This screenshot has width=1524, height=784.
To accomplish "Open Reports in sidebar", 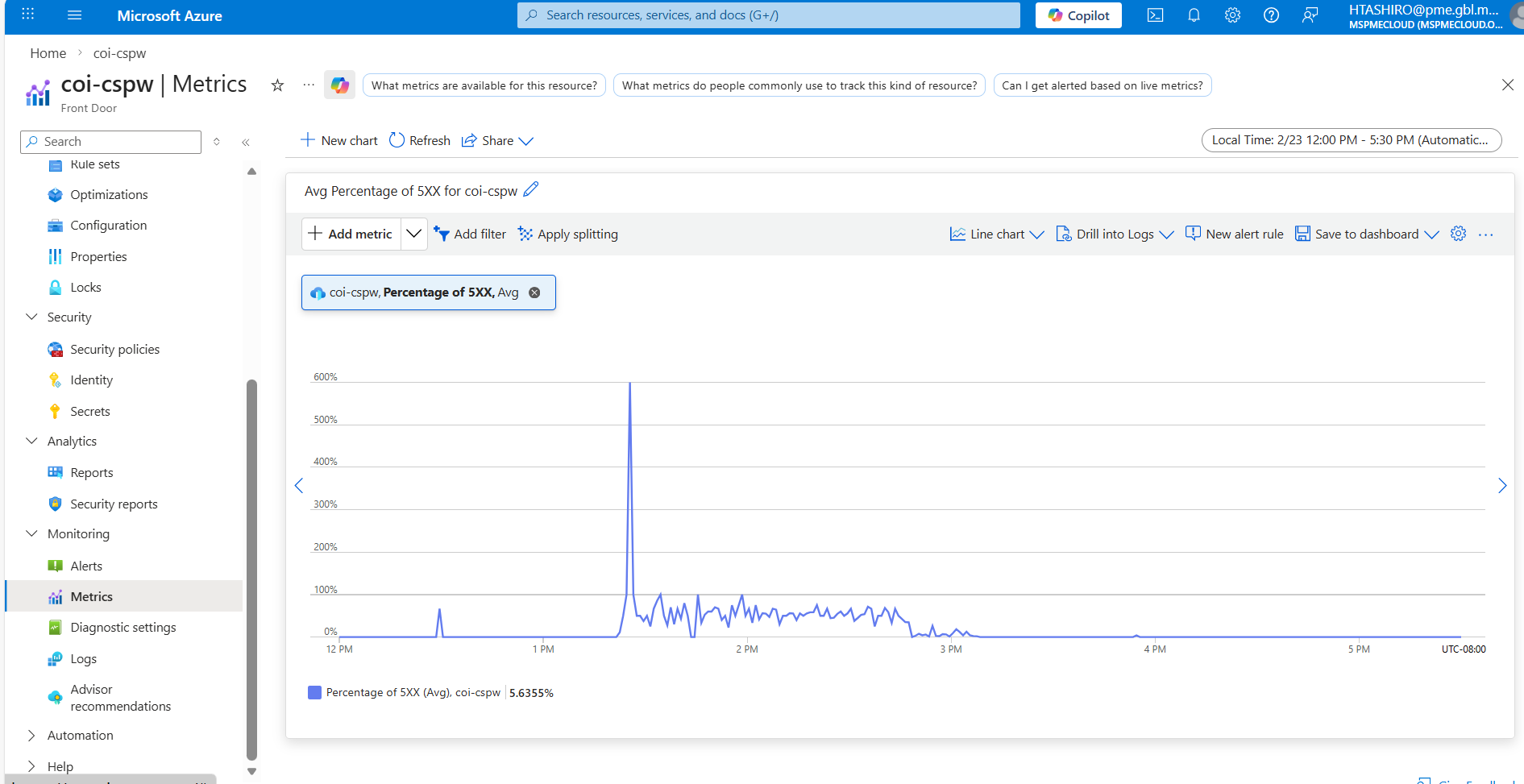I will 91,473.
